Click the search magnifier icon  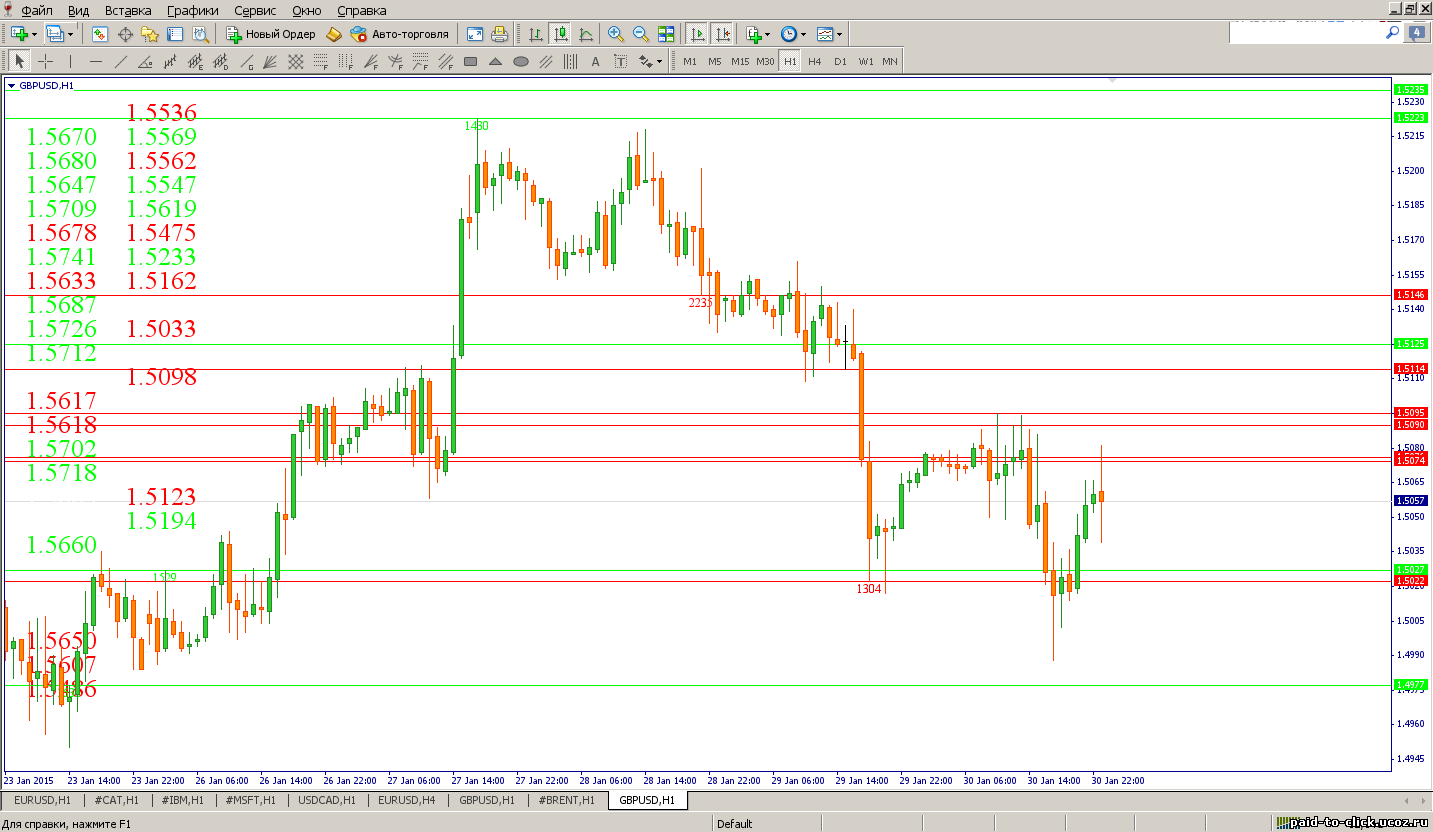pyautogui.click(x=1391, y=33)
